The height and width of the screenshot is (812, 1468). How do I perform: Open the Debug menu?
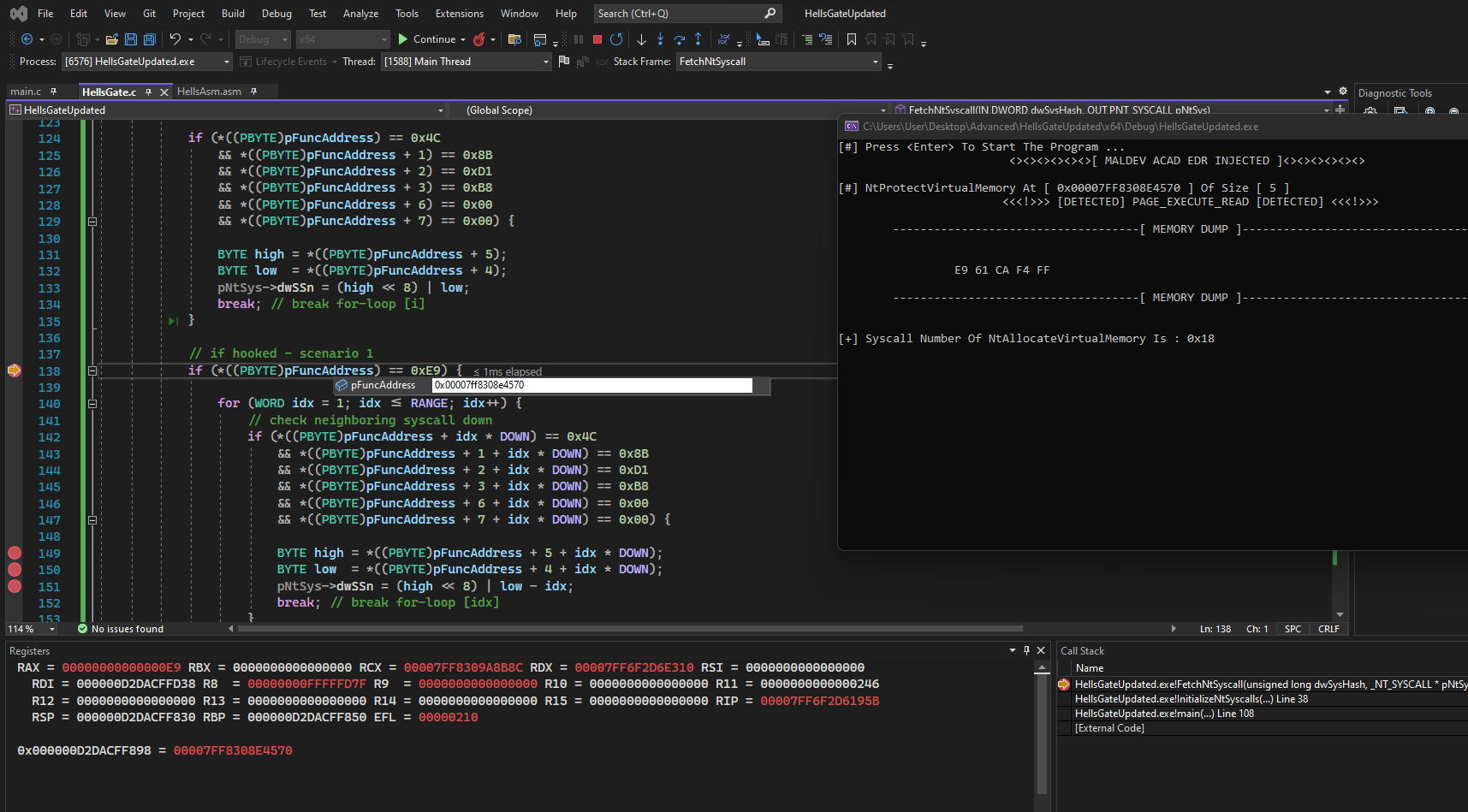coord(276,14)
